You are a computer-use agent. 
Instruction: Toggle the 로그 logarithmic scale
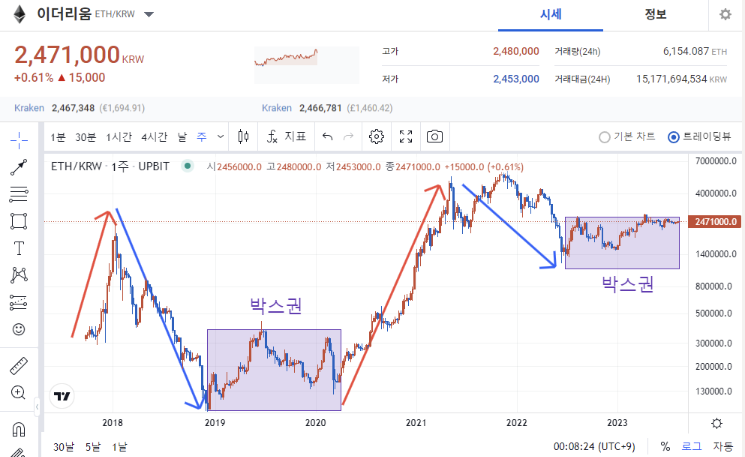pos(691,447)
